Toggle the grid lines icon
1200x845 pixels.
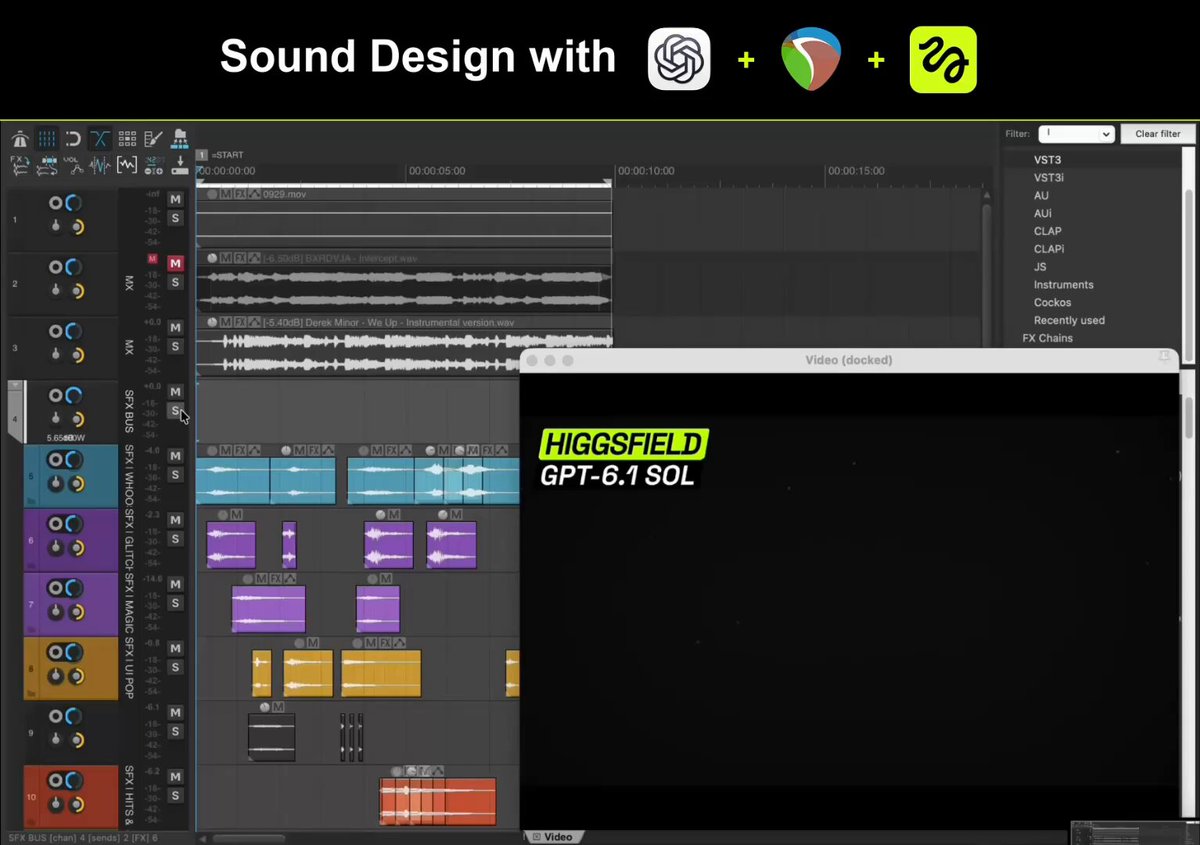click(x=47, y=139)
